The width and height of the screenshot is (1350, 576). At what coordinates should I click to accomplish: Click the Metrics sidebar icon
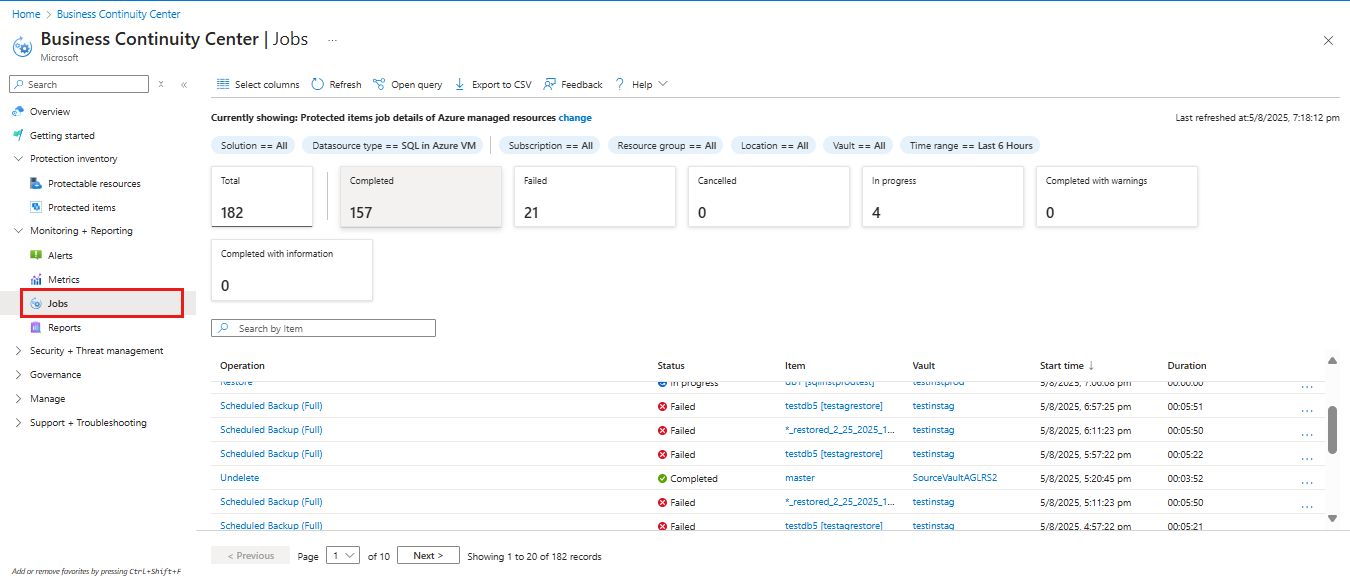click(36, 279)
